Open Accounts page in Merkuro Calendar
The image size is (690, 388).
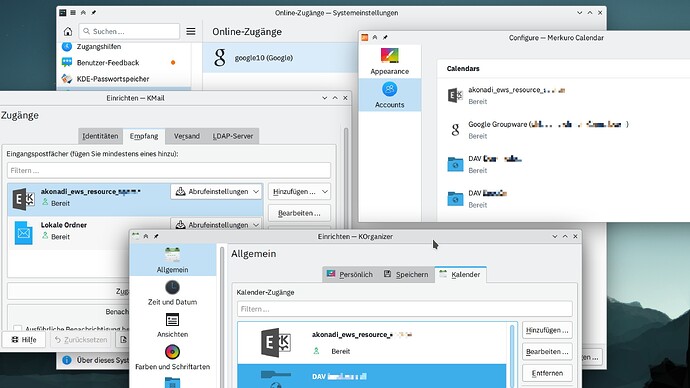pos(389,95)
